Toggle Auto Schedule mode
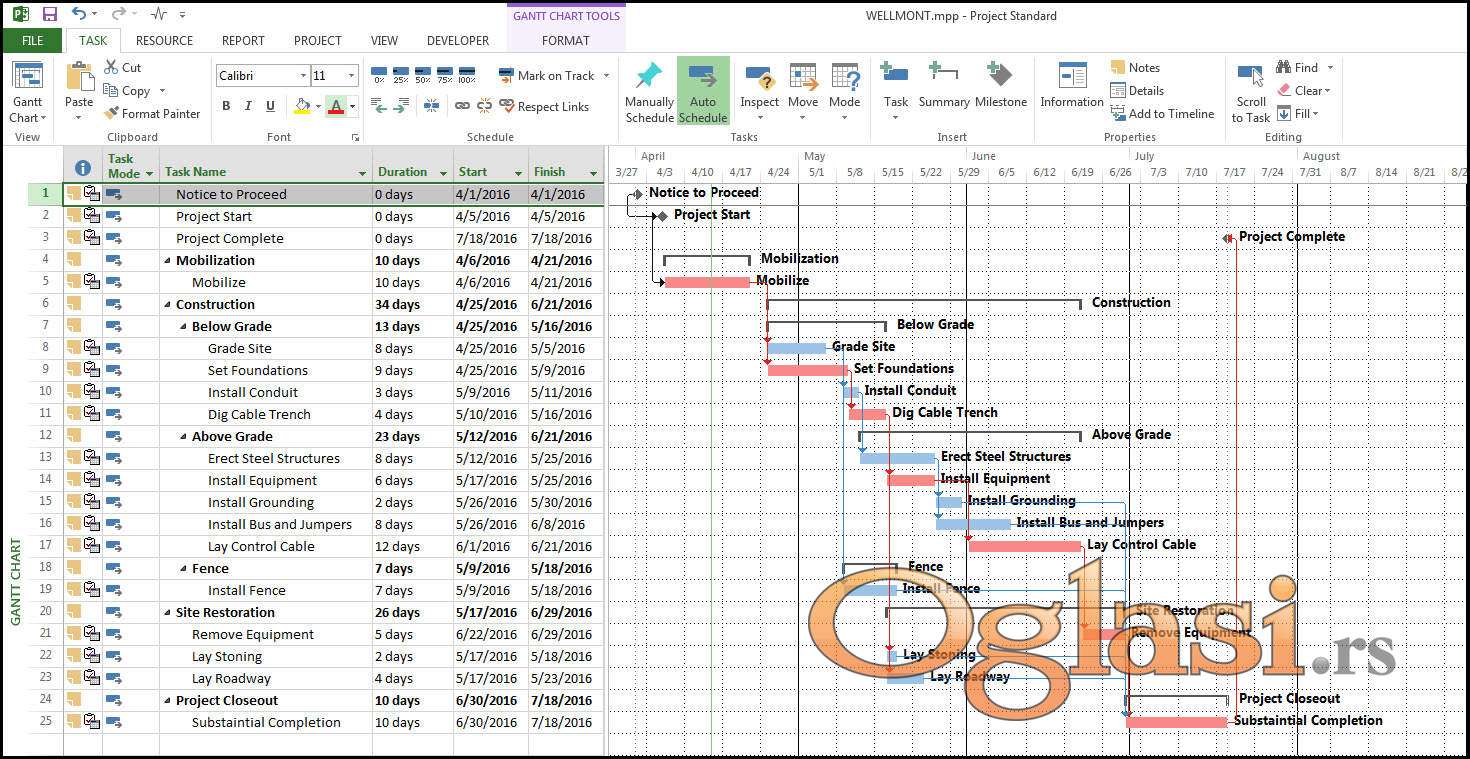This screenshot has height=759, width=1470. pyautogui.click(x=703, y=80)
